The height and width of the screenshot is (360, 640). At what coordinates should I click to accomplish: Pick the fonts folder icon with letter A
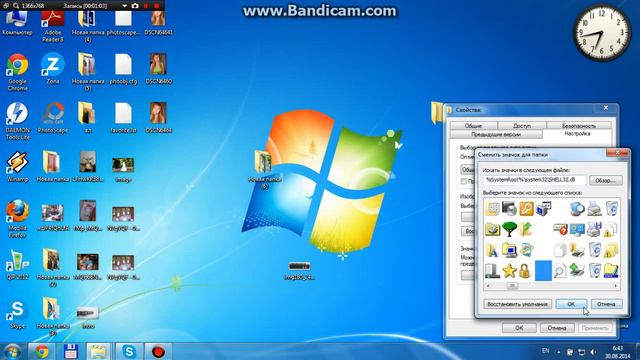pyautogui.click(x=492, y=250)
